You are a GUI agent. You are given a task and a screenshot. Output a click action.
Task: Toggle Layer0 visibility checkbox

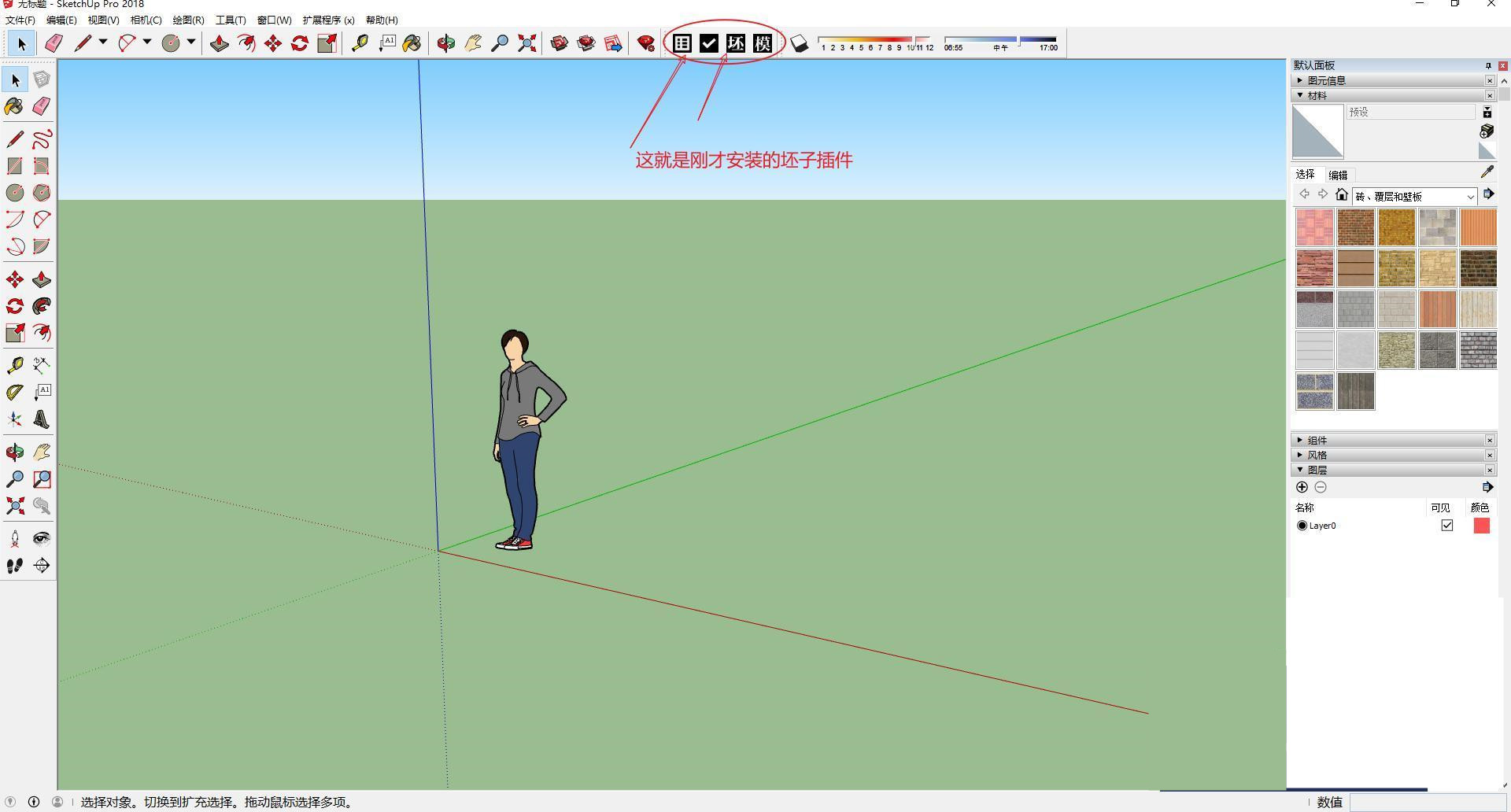click(x=1446, y=526)
